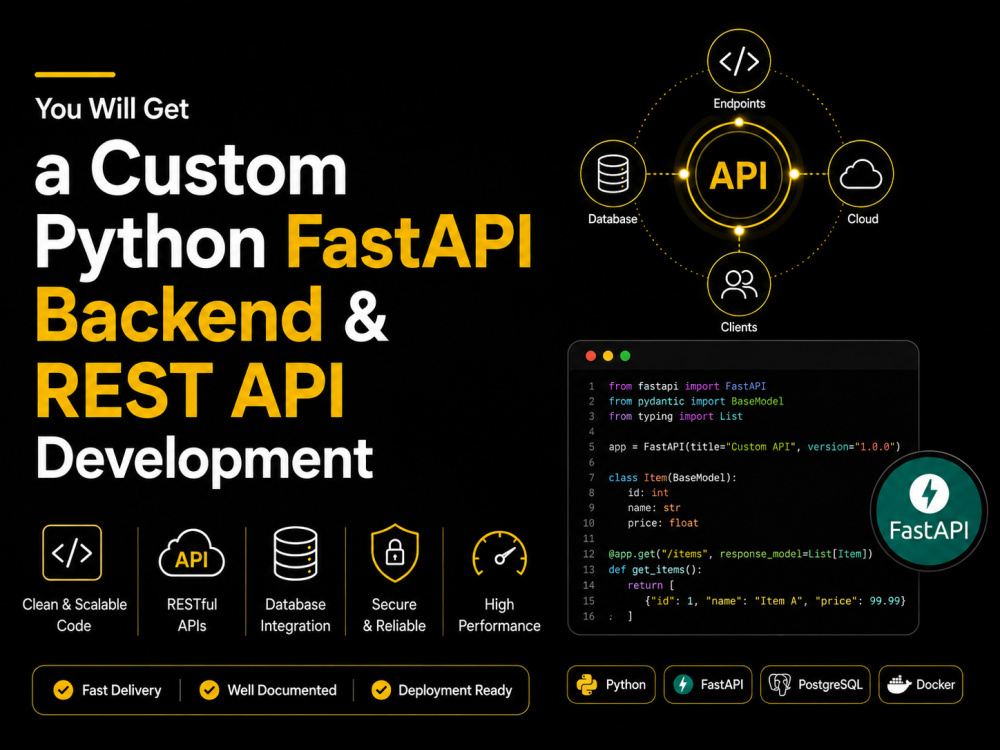
Task: Click 'Database Integration' caption
Action: 295,615
